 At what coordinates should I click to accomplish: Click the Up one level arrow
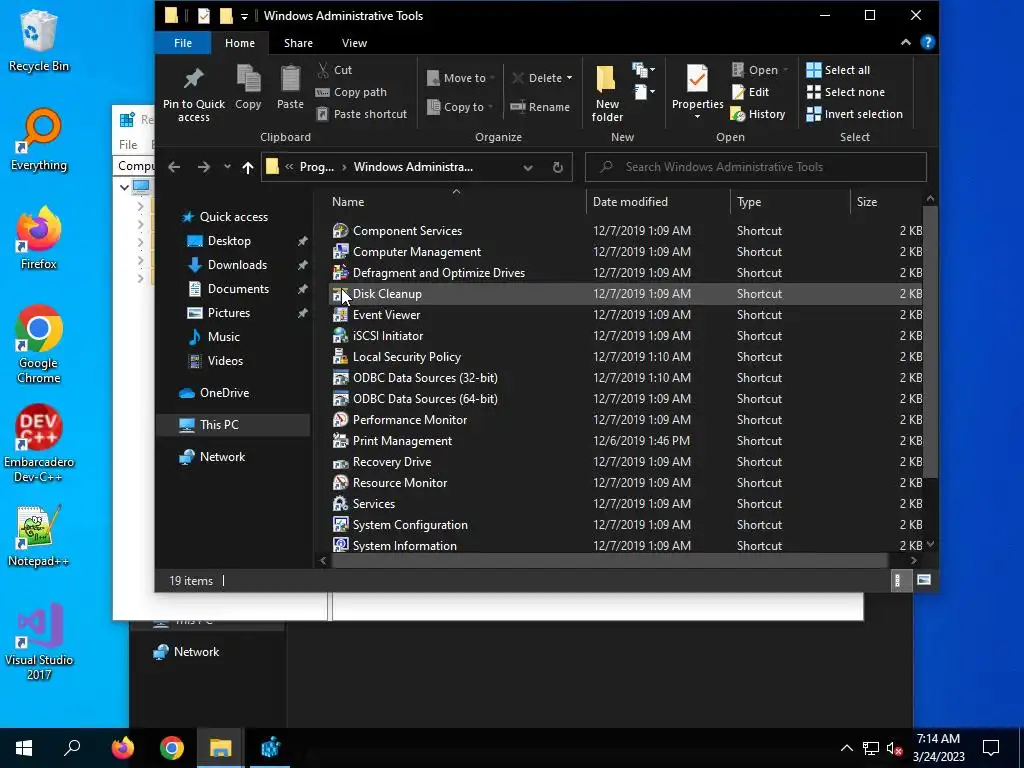(x=248, y=167)
